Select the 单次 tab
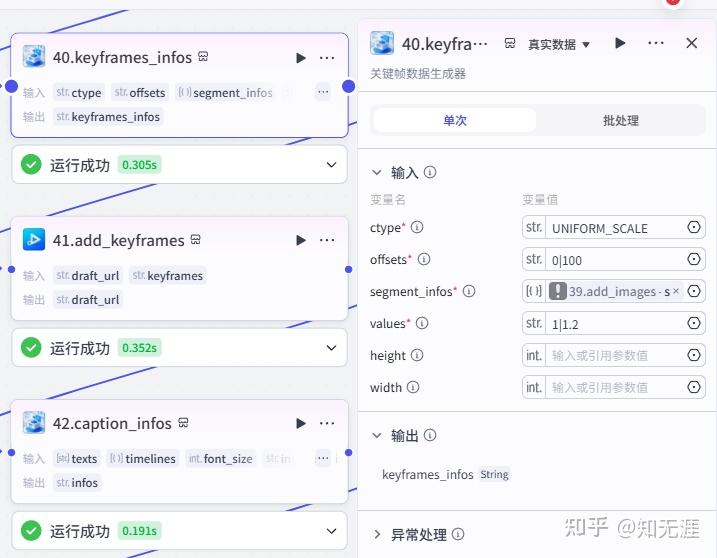The image size is (717, 558). coord(455,120)
